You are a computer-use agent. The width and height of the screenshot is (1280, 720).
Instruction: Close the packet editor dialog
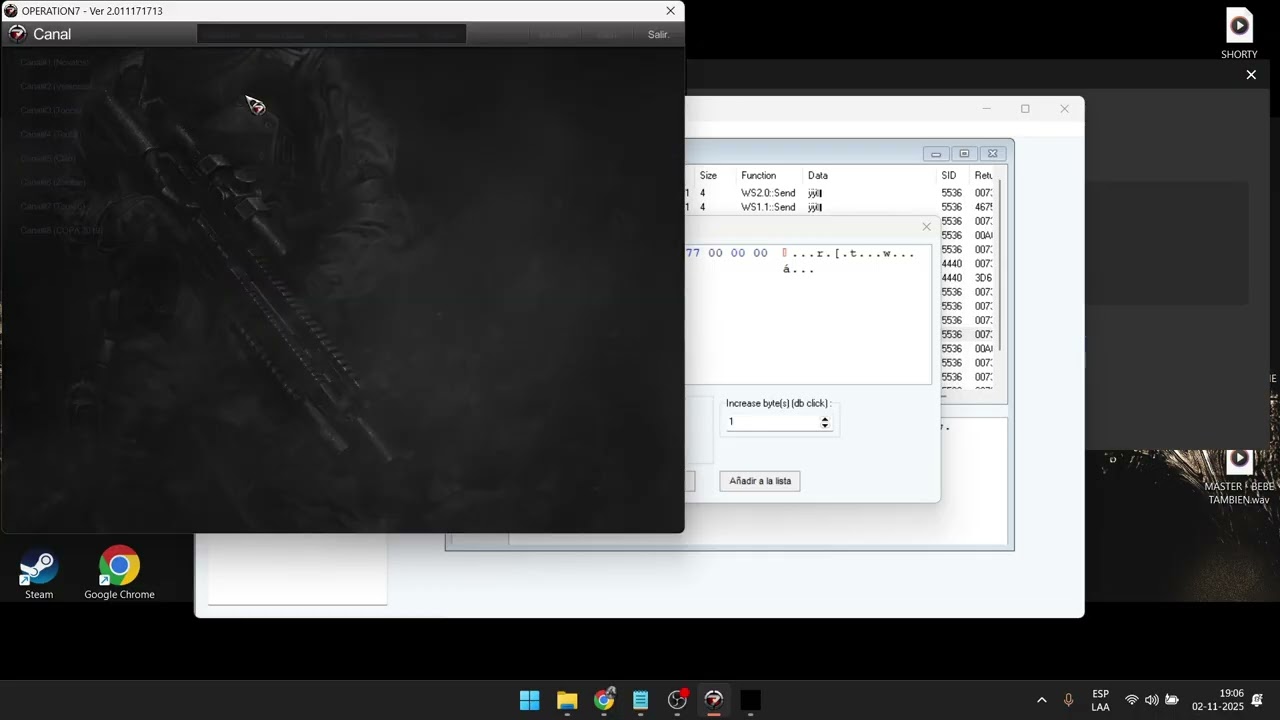[926, 227]
